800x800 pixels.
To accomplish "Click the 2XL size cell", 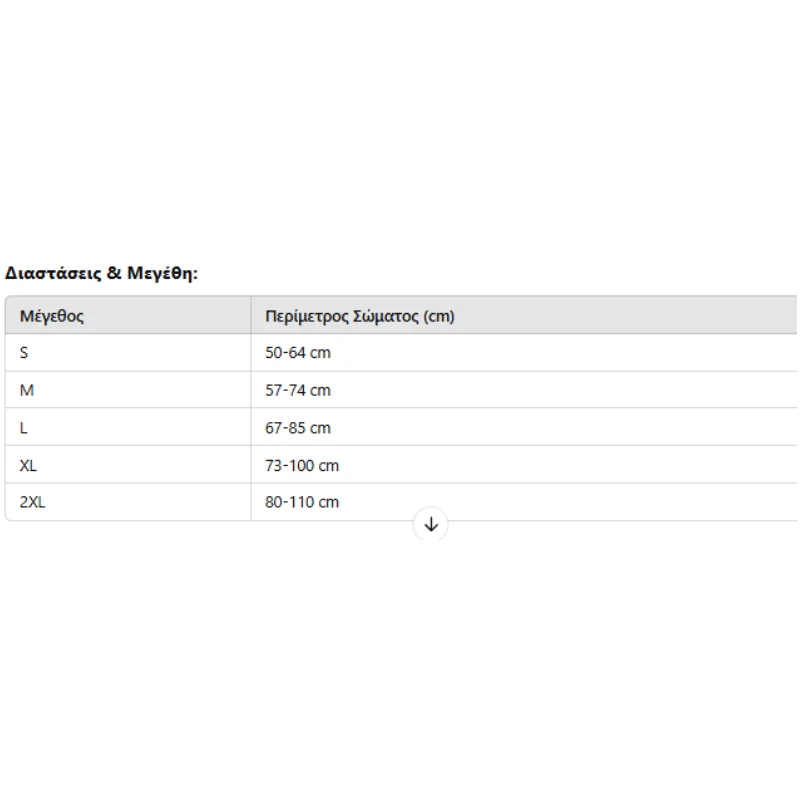I will [128, 502].
